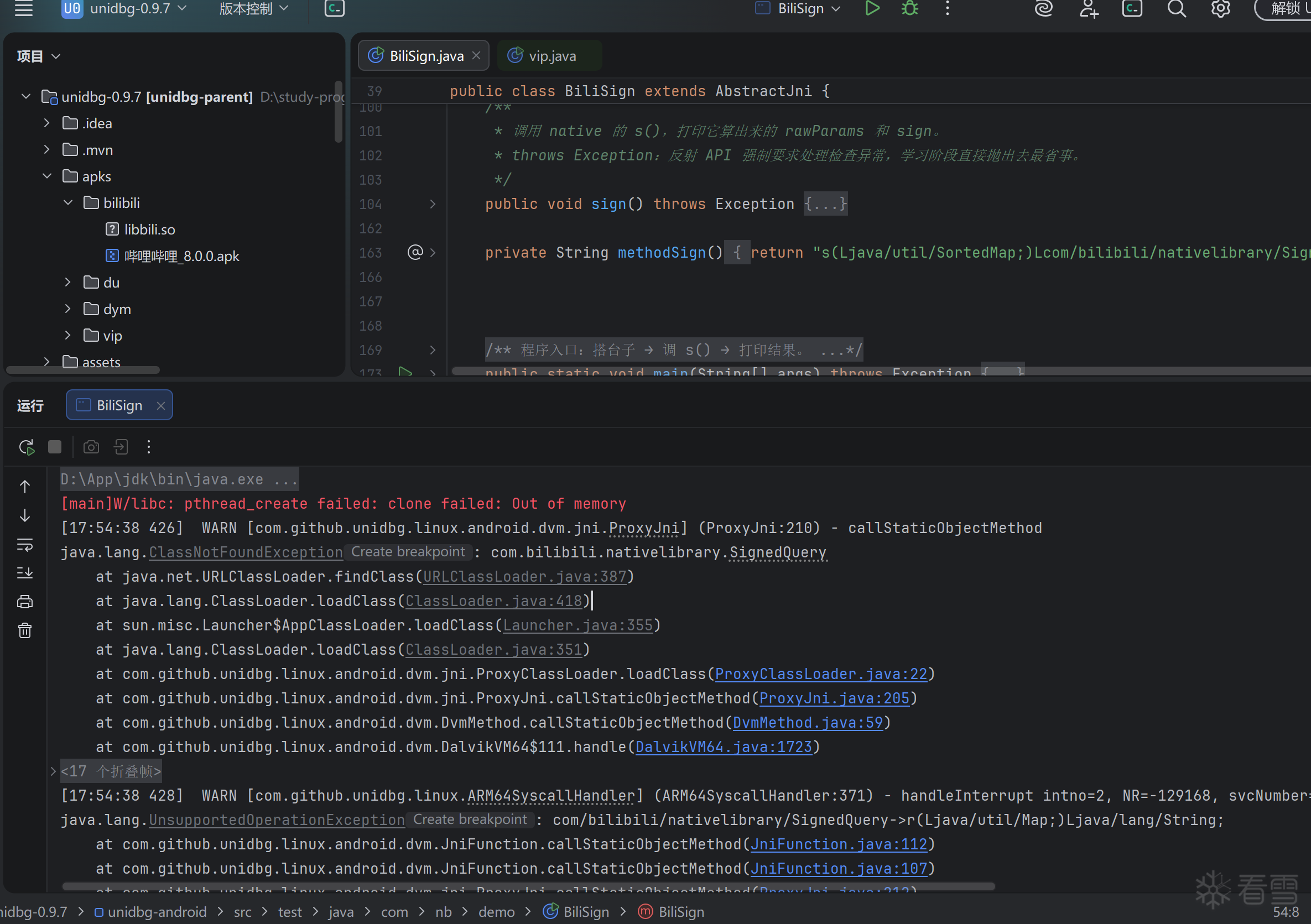Click the 54:8 caret position indicator
This screenshot has width=1311, height=924.
click(x=1286, y=912)
